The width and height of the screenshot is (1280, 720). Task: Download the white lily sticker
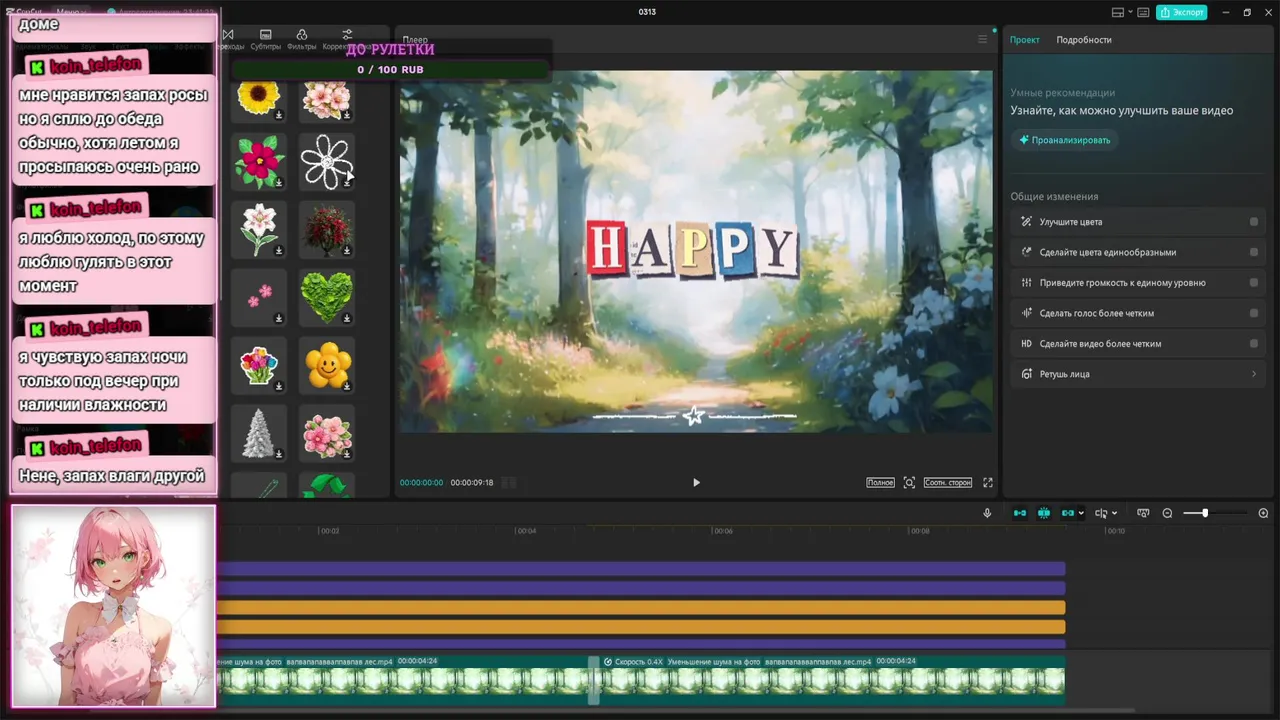tap(279, 250)
